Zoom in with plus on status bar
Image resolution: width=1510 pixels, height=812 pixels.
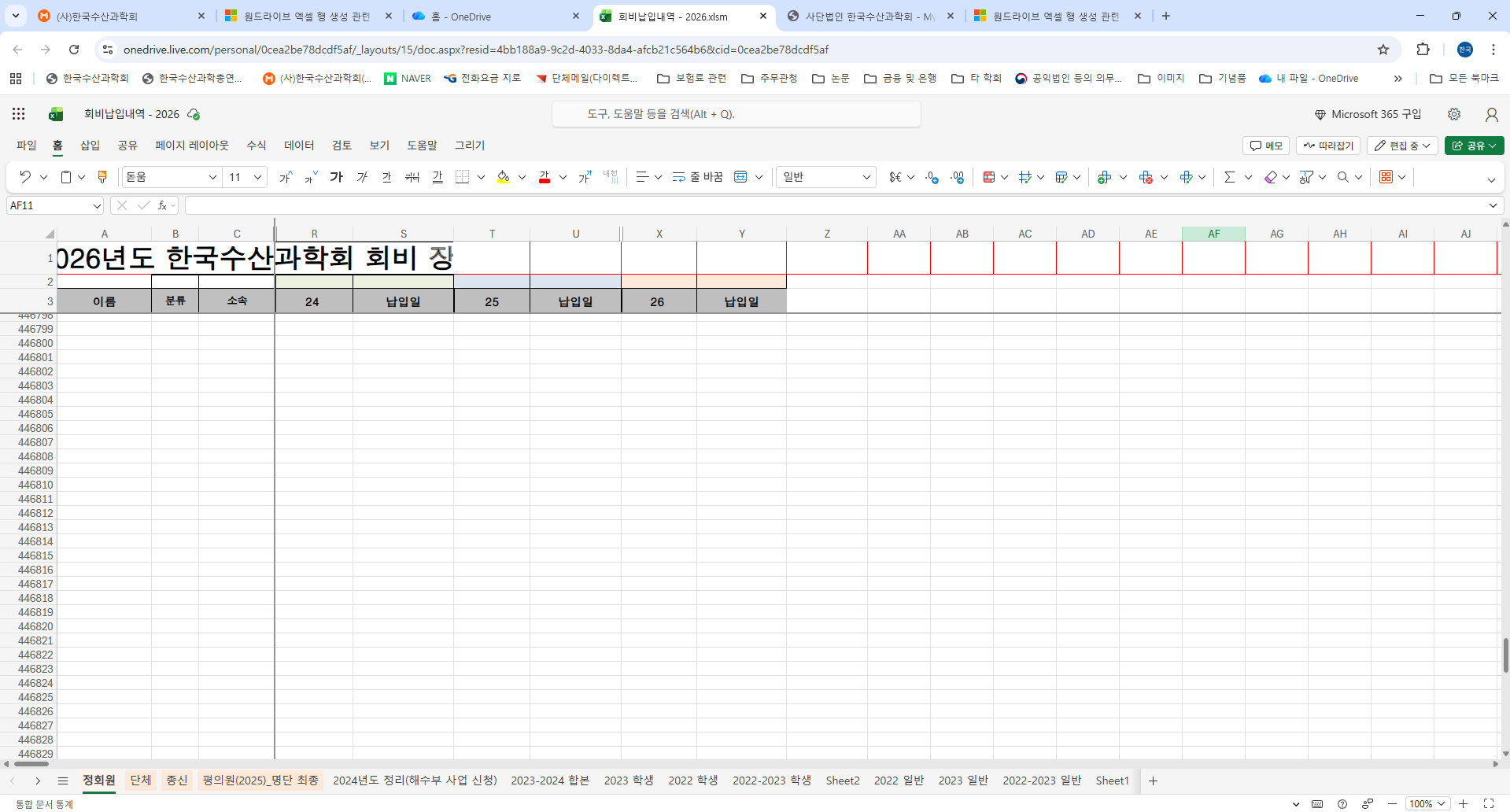pyautogui.click(x=1464, y=803)
